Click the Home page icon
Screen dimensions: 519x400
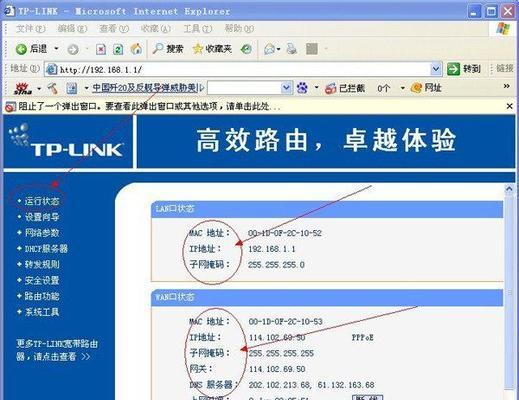136,49
